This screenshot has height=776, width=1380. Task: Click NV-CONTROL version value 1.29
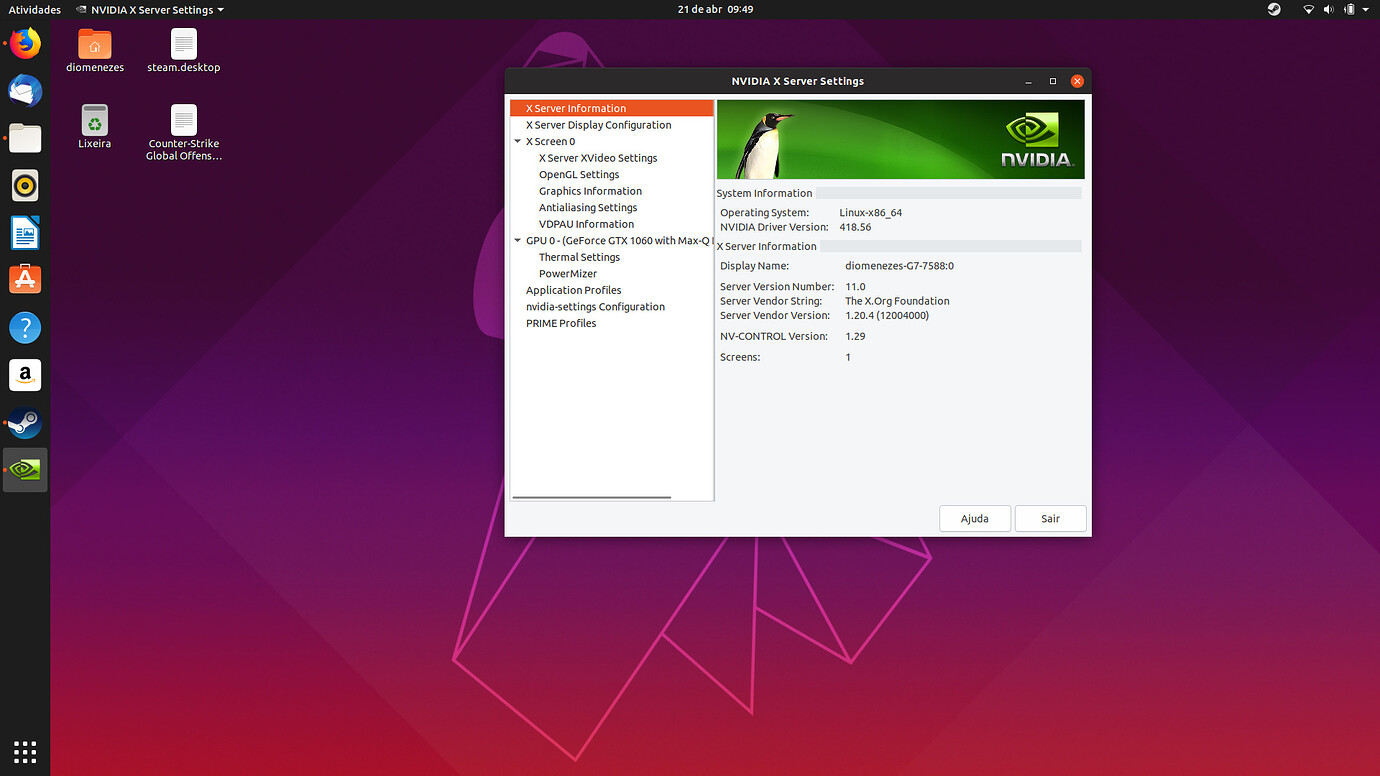(855, 336)
